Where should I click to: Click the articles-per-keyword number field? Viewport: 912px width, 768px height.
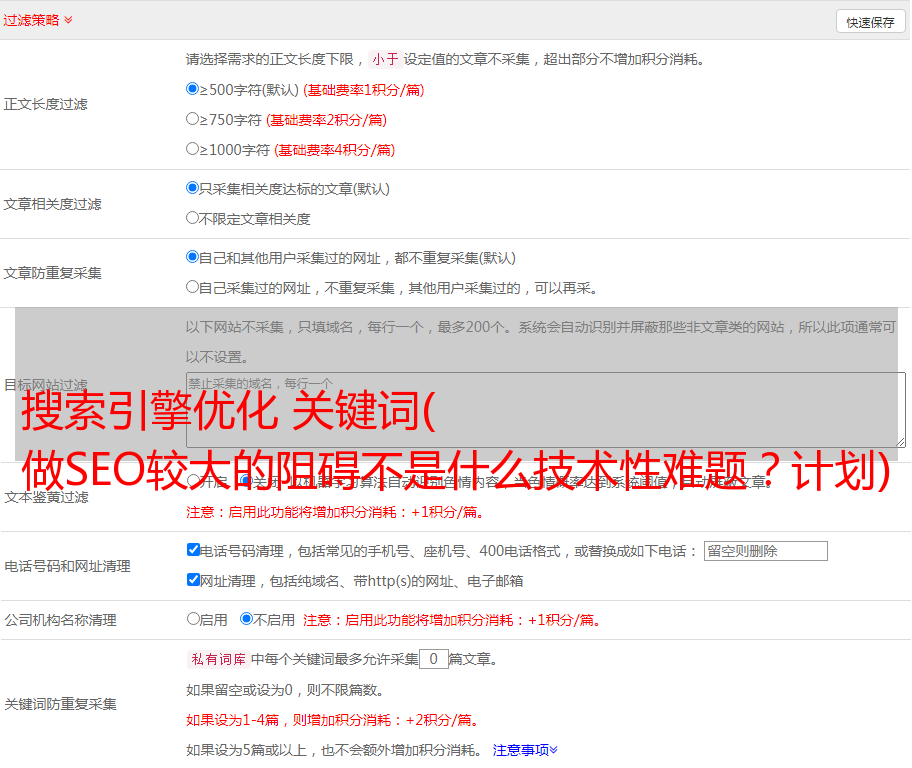(434, 659)
